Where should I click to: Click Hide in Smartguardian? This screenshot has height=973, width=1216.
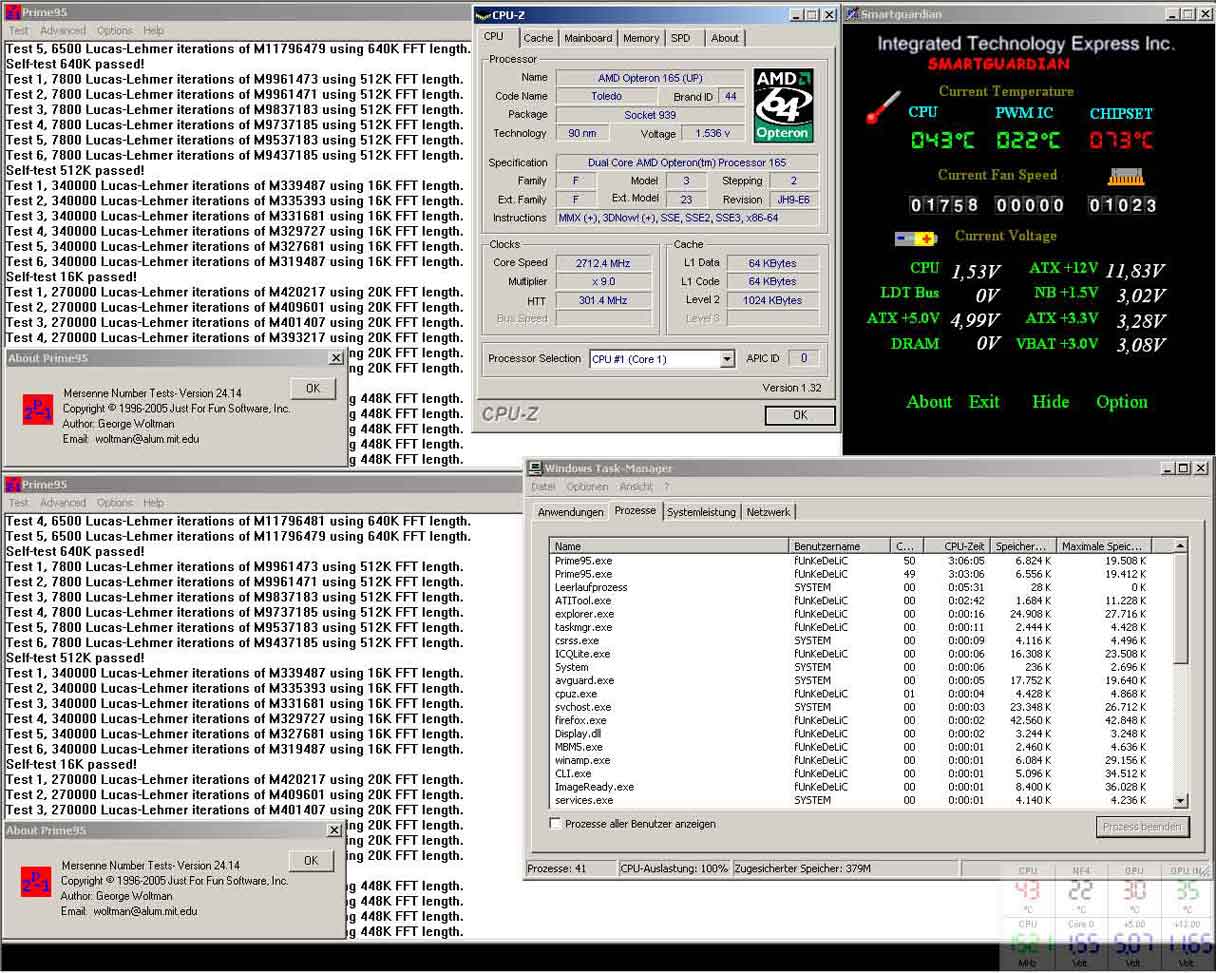[x=1050, y=402]
